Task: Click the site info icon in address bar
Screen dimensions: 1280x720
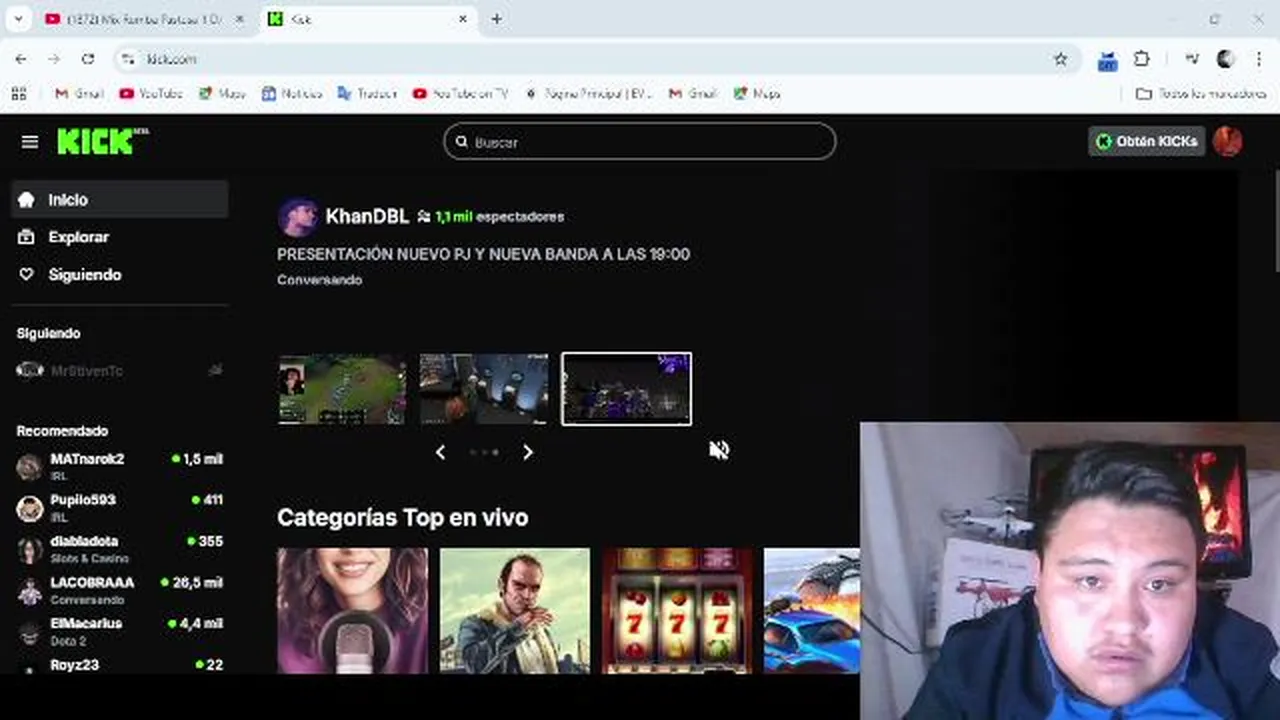Action: tap(128, 59)
